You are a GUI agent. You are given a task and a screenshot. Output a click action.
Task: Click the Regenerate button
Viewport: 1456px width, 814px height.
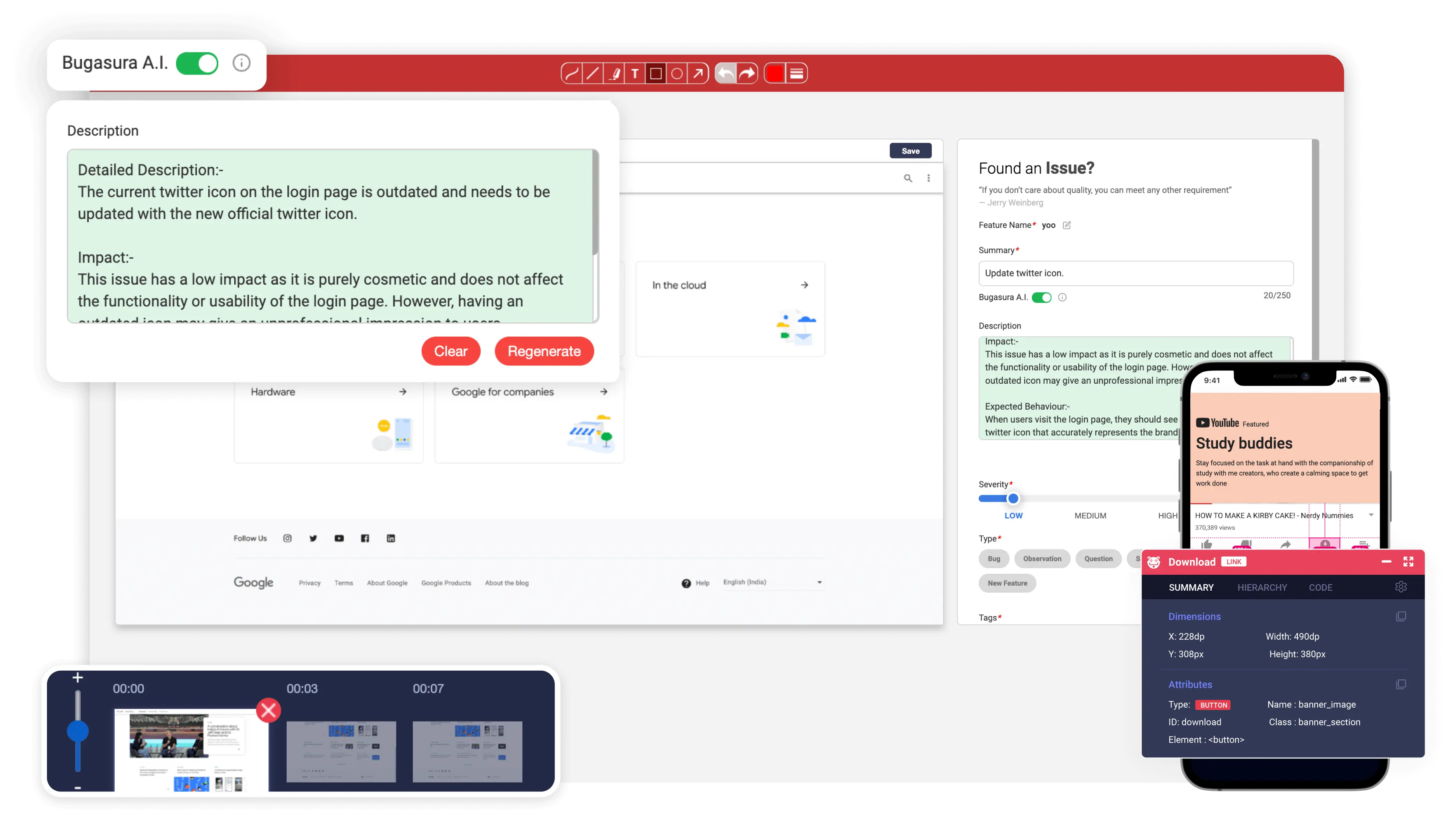tap(544, 351)
